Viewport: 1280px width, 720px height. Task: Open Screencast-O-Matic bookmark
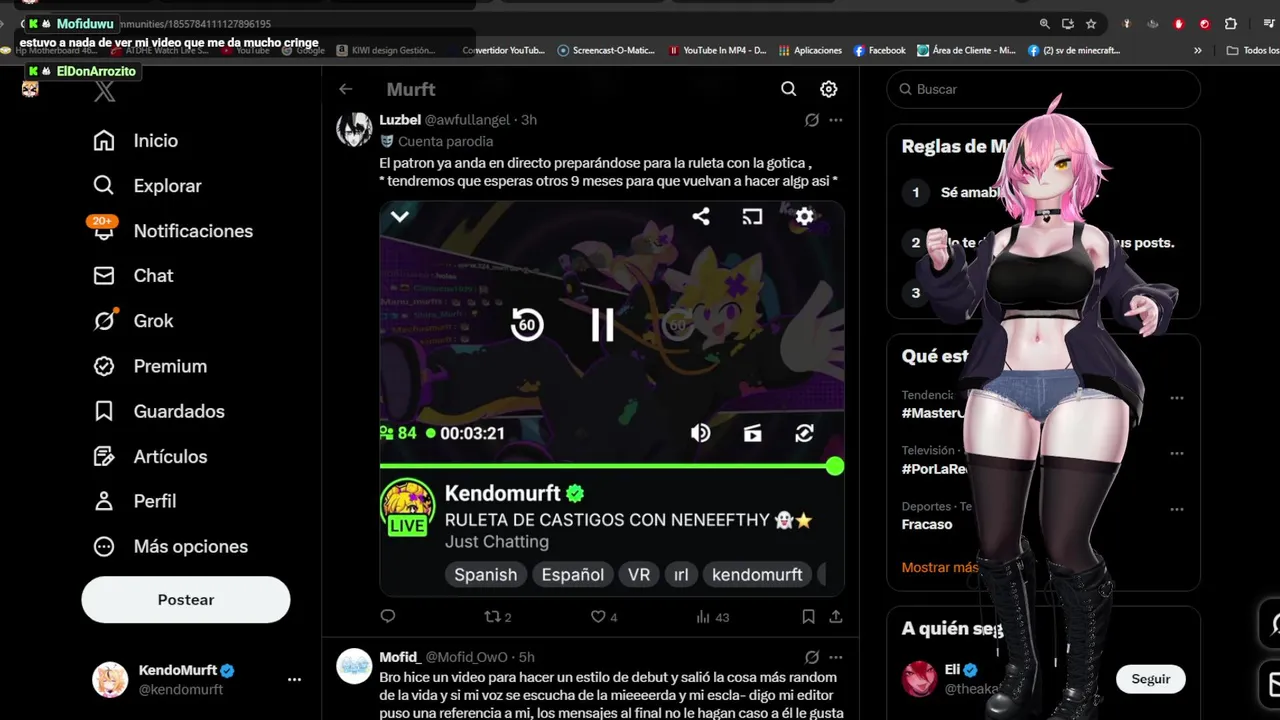[606, 50]
